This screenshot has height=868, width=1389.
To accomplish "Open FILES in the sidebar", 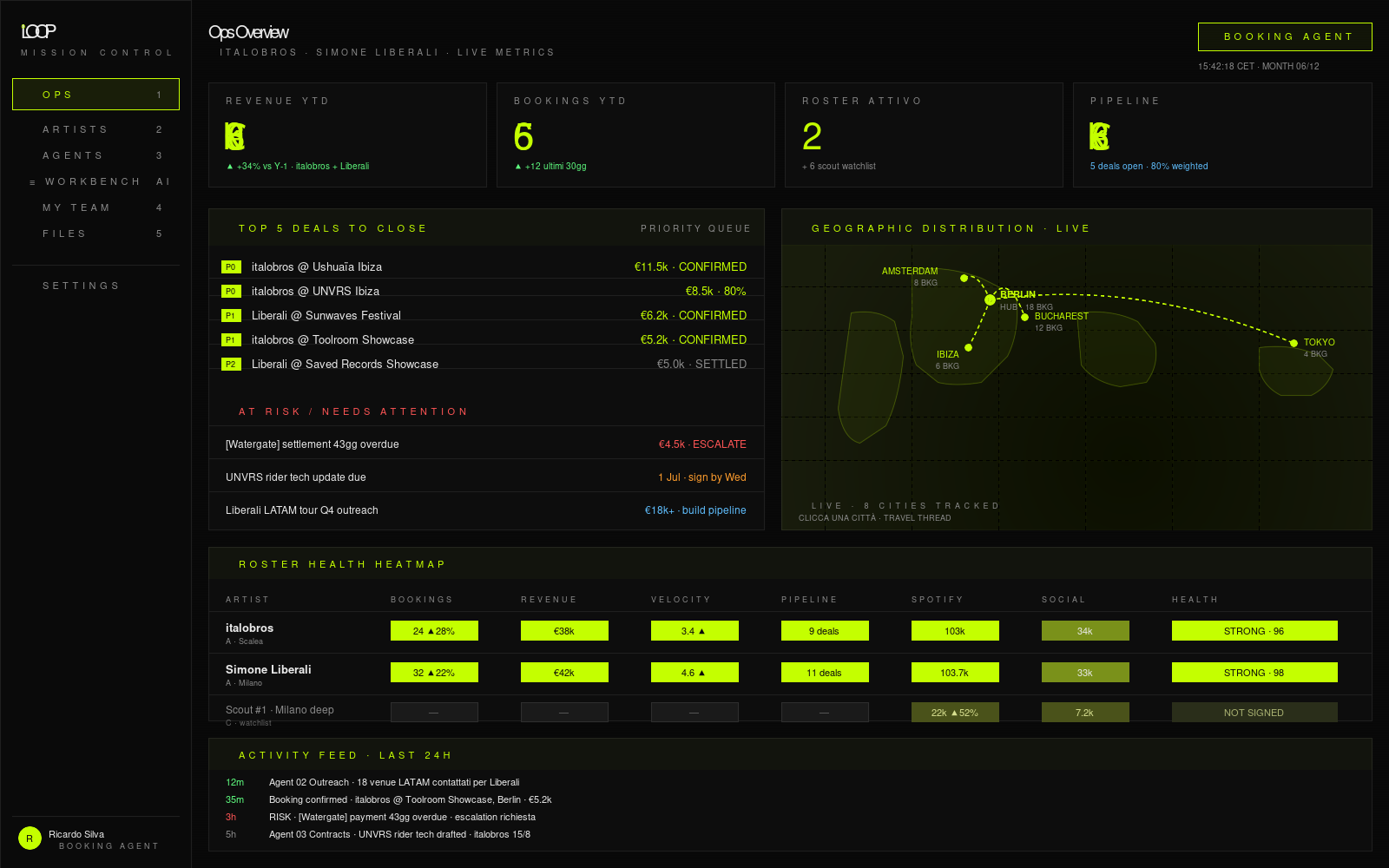I will pyautogui.click(x=95, y=233).
